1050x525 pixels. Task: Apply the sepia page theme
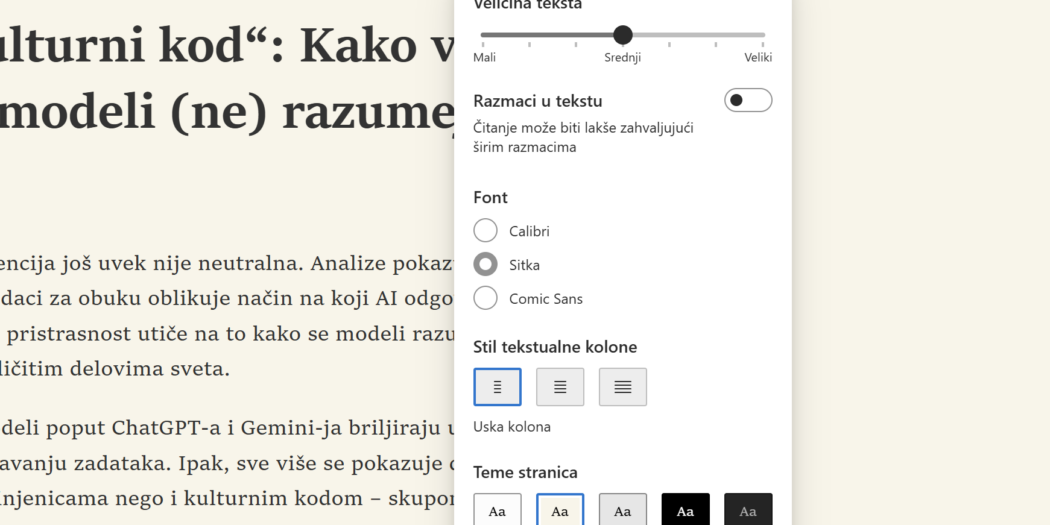(x=560, y=510)
